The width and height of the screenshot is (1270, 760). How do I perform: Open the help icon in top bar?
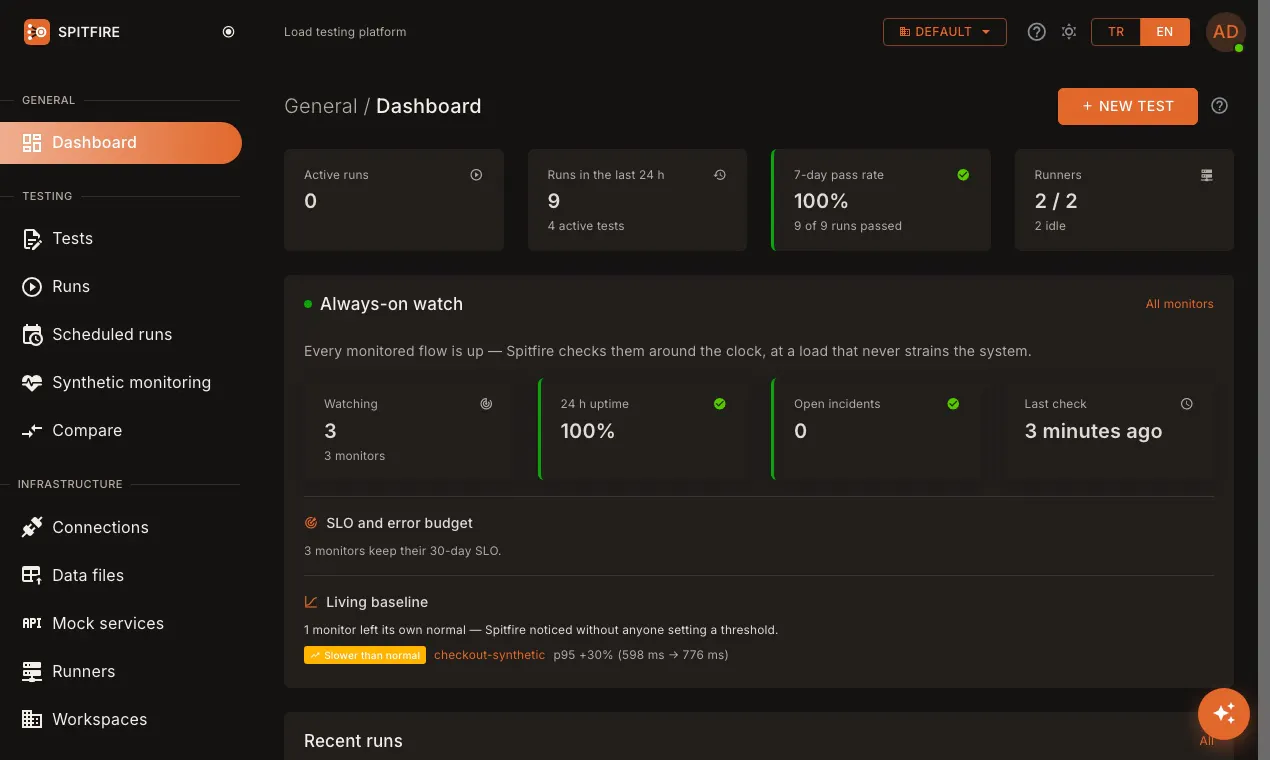[1037, 32]
